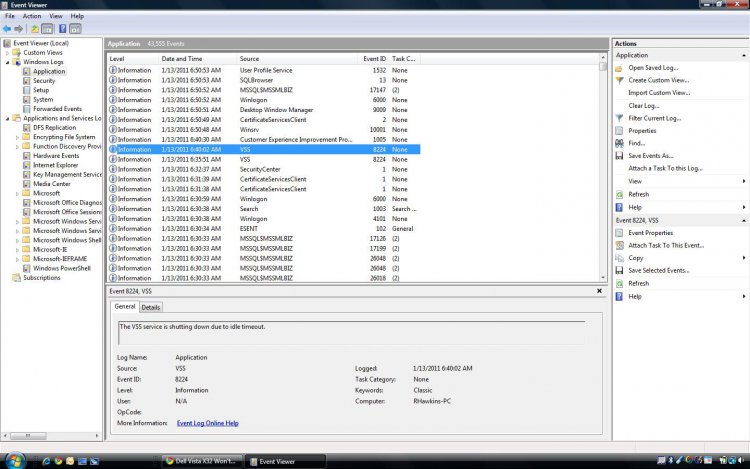Open the View submenu arrow in Actions

(x=744, y=181)
